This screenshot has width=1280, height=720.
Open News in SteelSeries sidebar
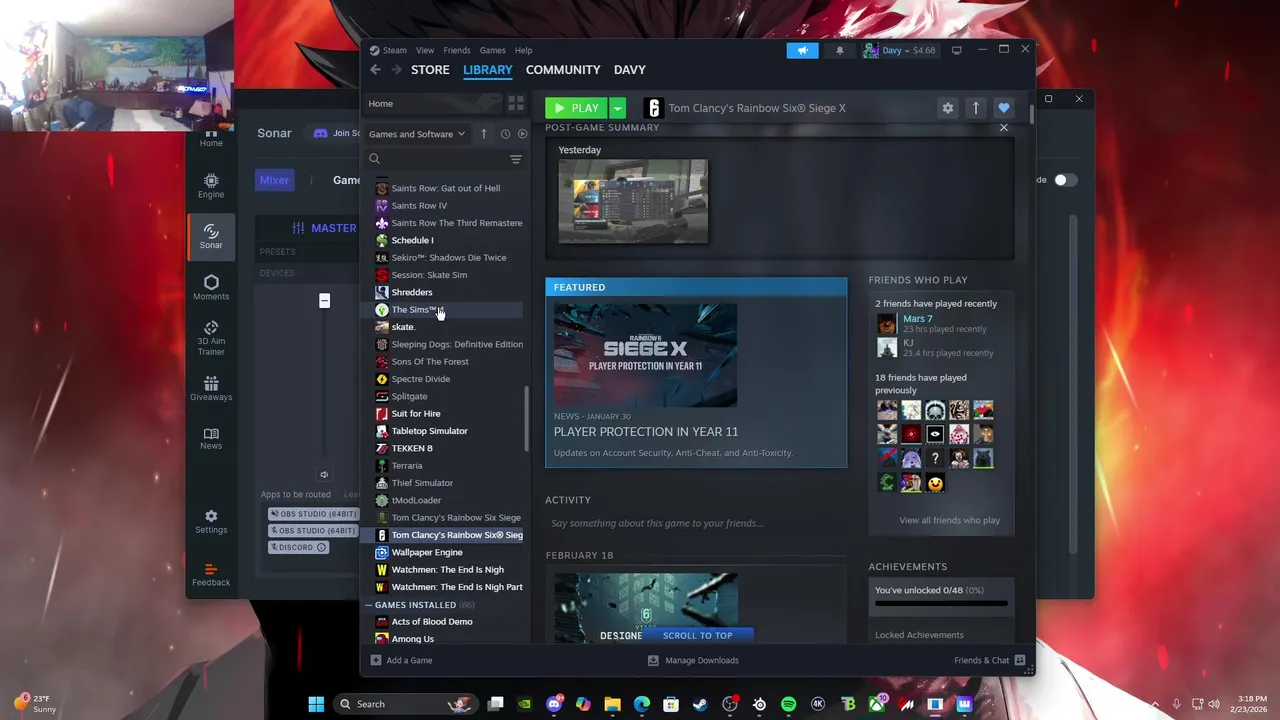(211, 438)
